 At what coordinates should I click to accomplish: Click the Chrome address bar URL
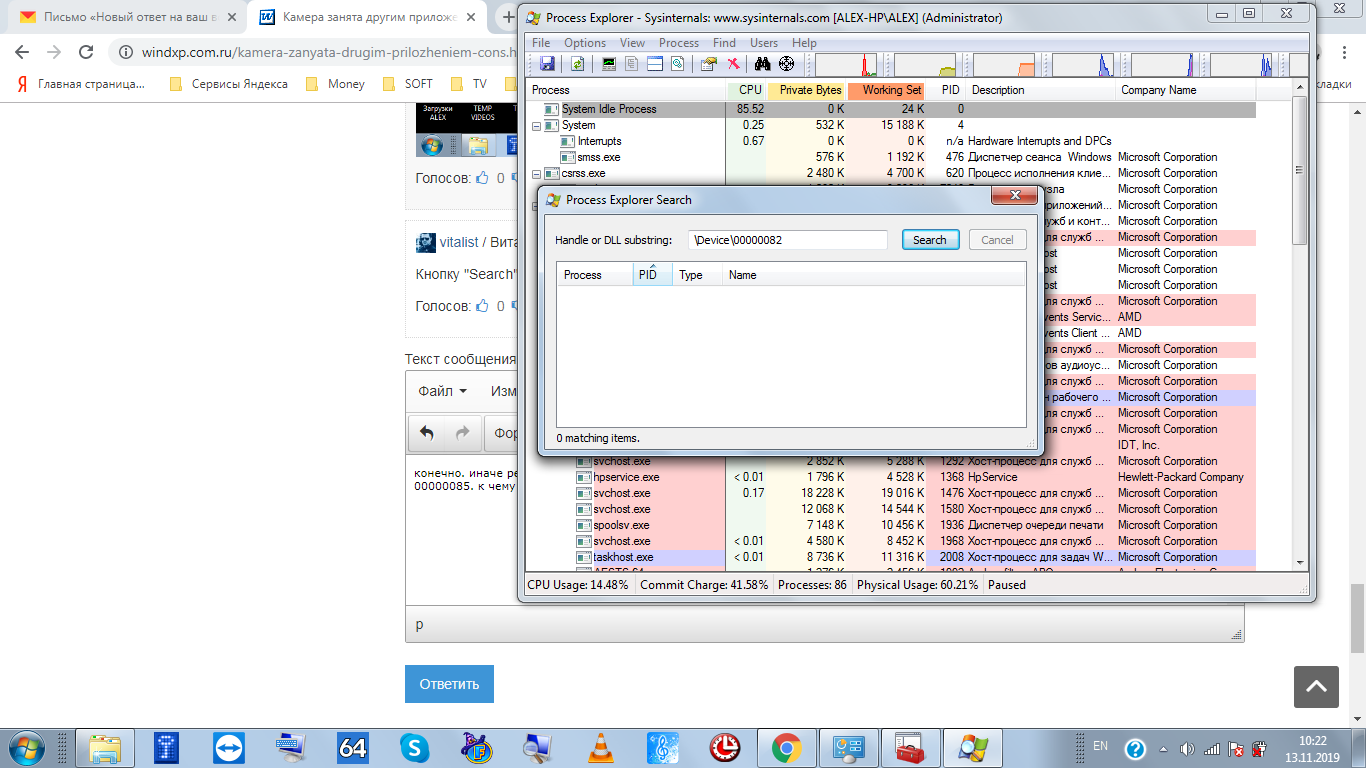point(328,52)
